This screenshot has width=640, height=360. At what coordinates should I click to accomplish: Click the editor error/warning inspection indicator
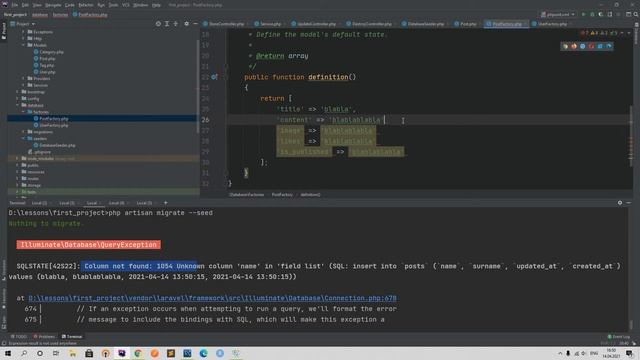[x=599, y=33]
